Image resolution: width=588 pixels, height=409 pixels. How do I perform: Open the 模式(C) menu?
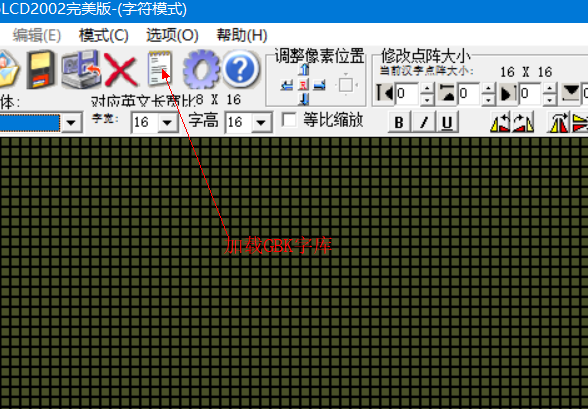(104, 35)
